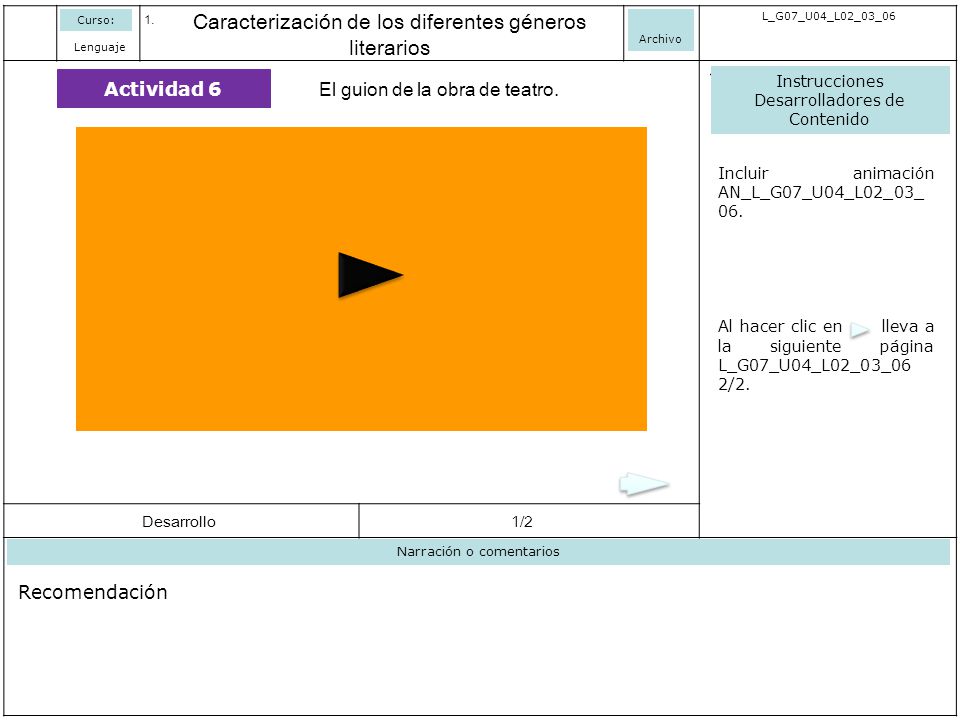This screenshot has height=720, width=960.
Task: Click the orange video placeholder area
Action: 361,279
